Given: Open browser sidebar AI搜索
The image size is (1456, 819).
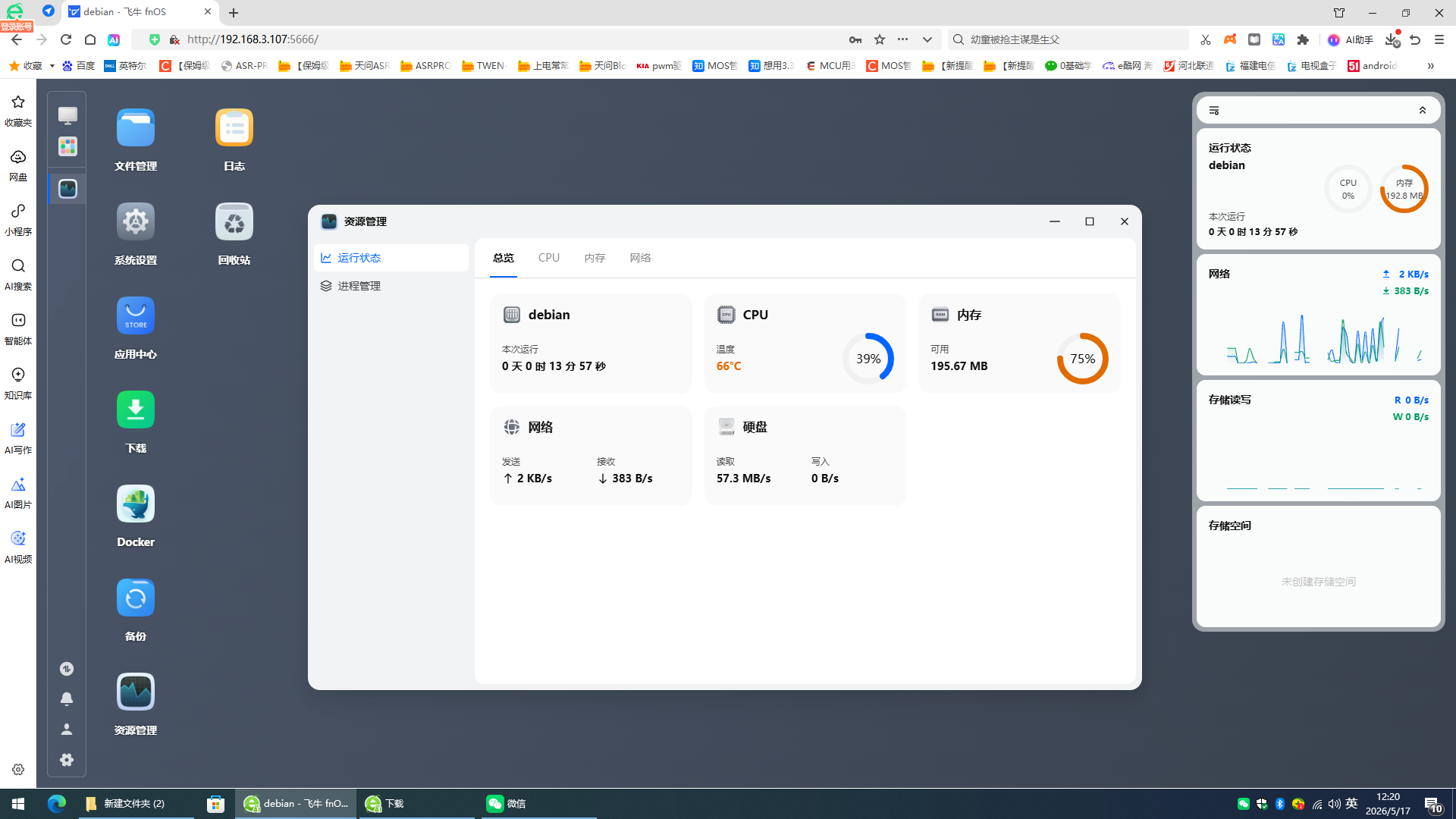Looking at the screenshot, I should pyautogui.click(x=18, y=275).
